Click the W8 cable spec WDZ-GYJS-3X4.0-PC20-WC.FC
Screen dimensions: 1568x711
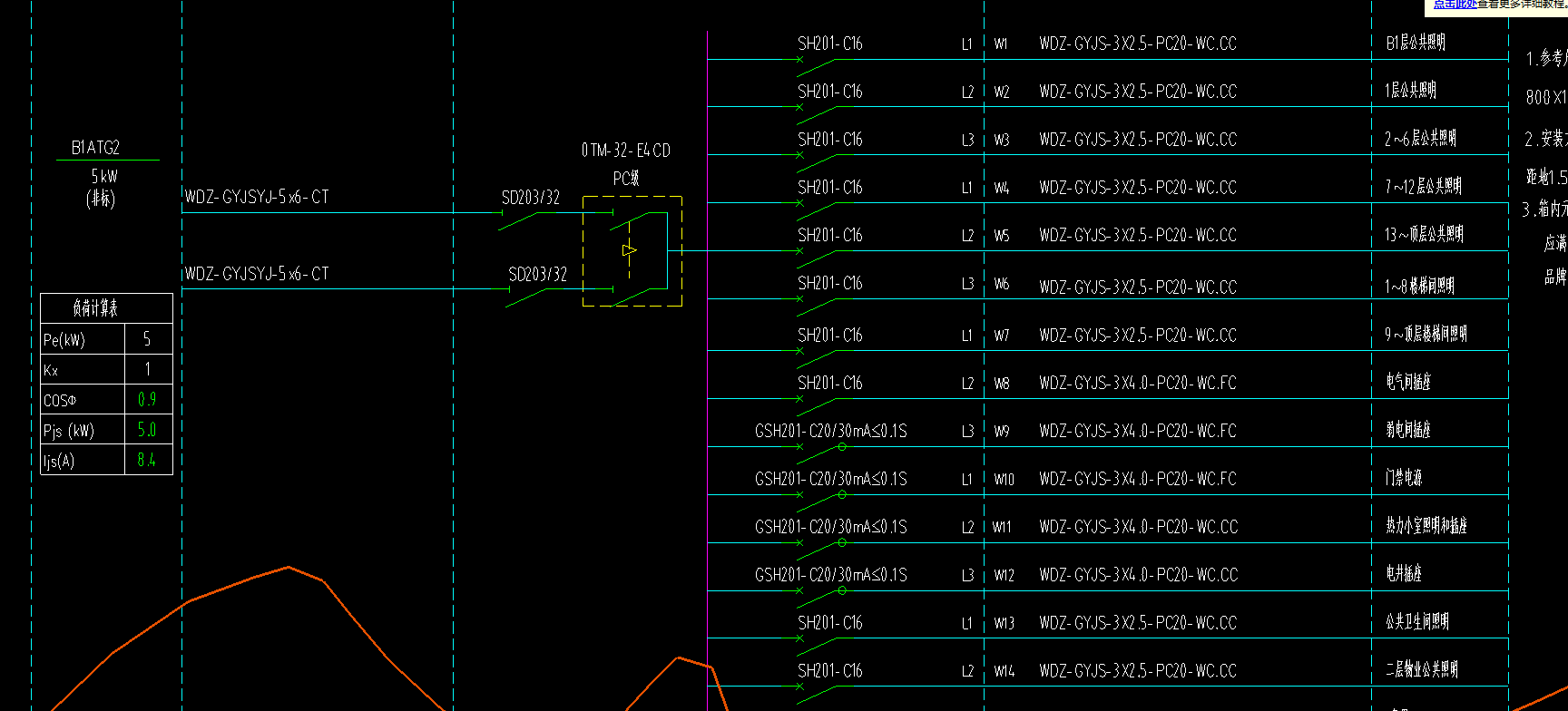coord(1138,384)
